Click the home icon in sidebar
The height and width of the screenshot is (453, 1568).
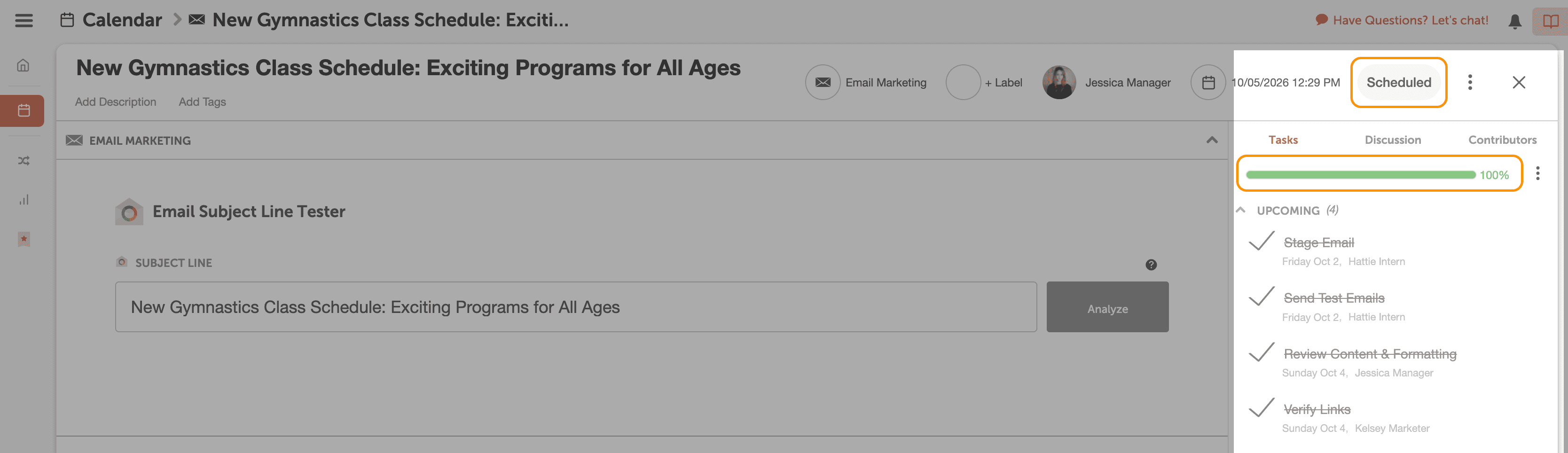[23, 65]
